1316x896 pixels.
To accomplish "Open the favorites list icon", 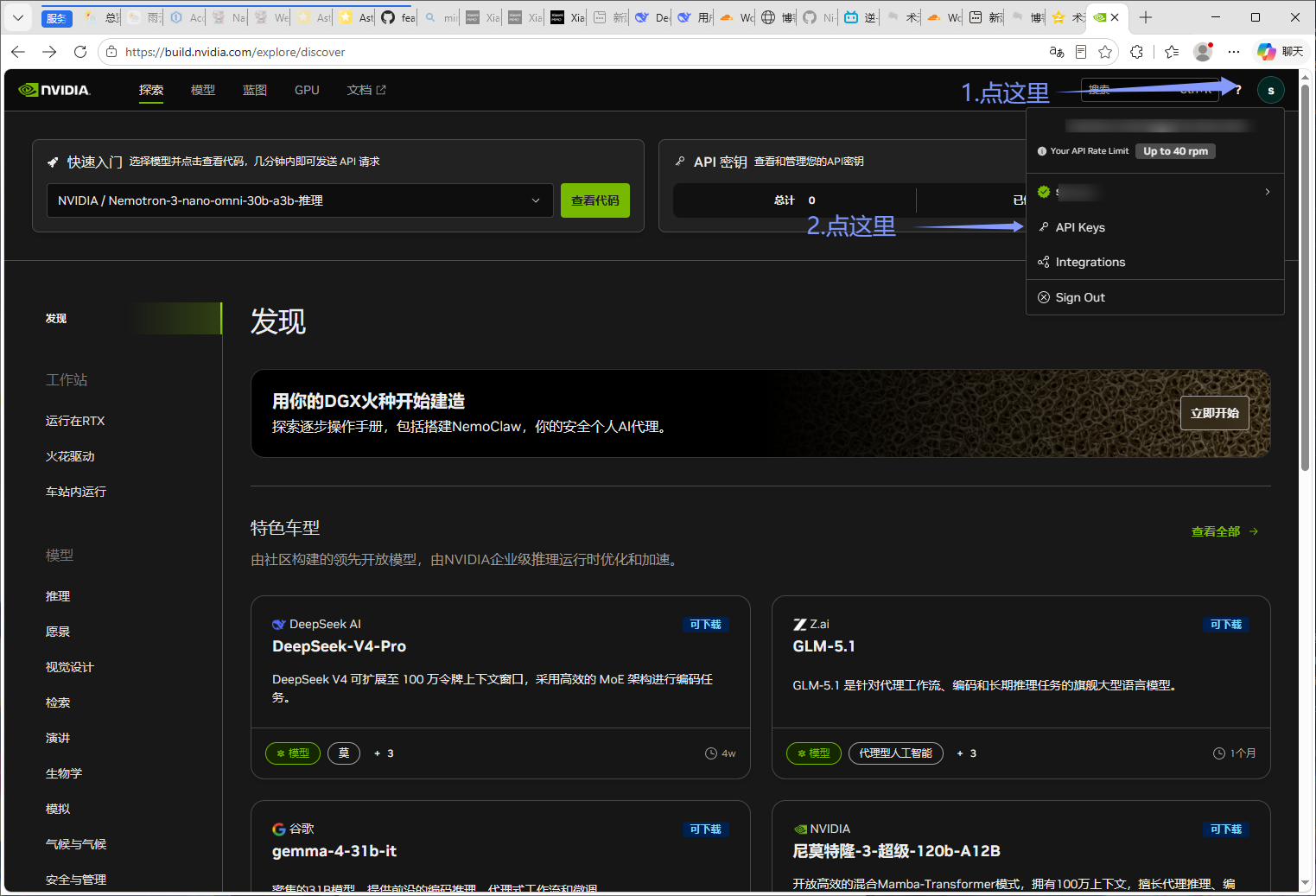I will 1172,52.
